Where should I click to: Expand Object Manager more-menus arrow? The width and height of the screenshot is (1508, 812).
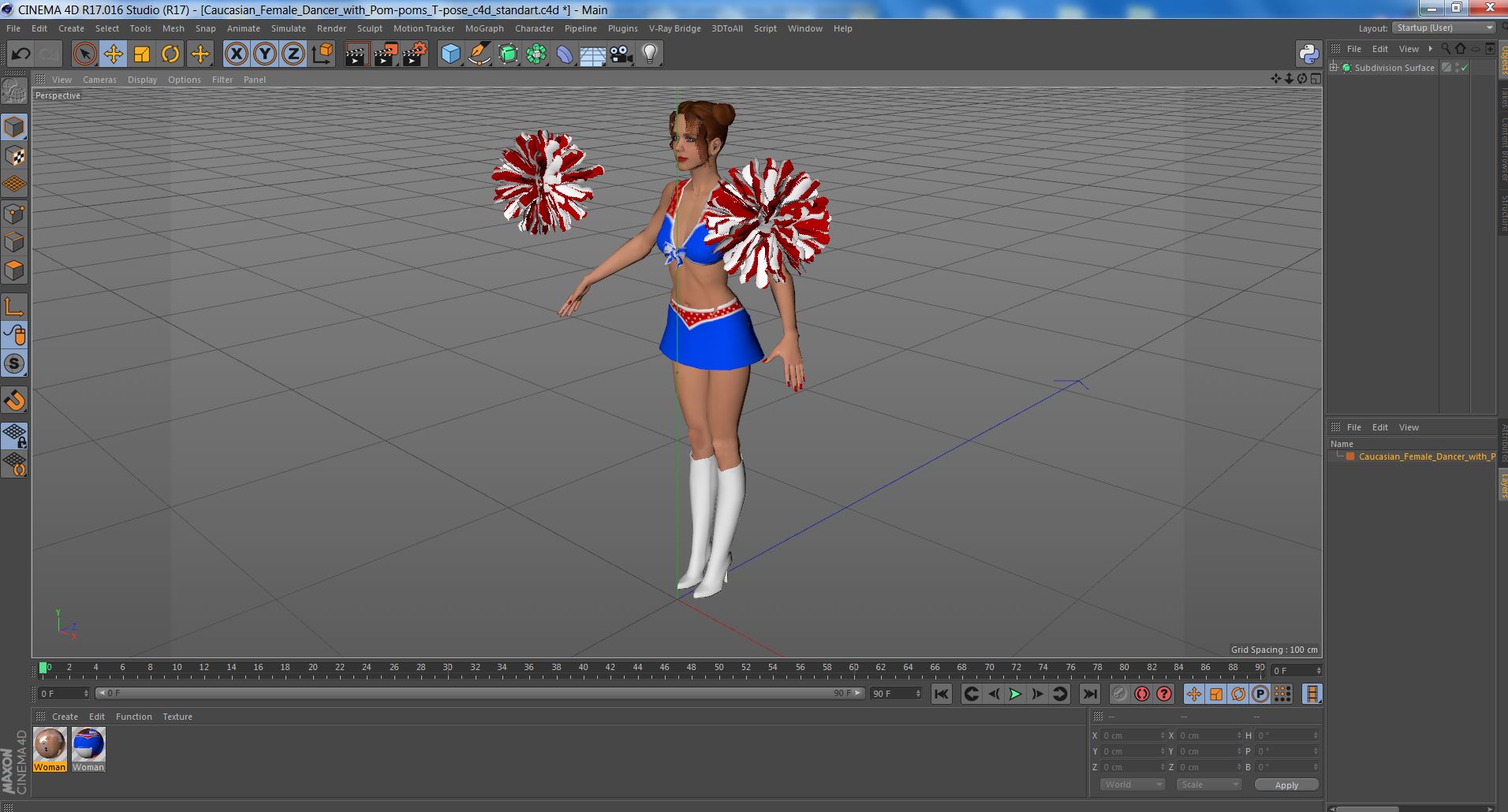coord(1430,49)
